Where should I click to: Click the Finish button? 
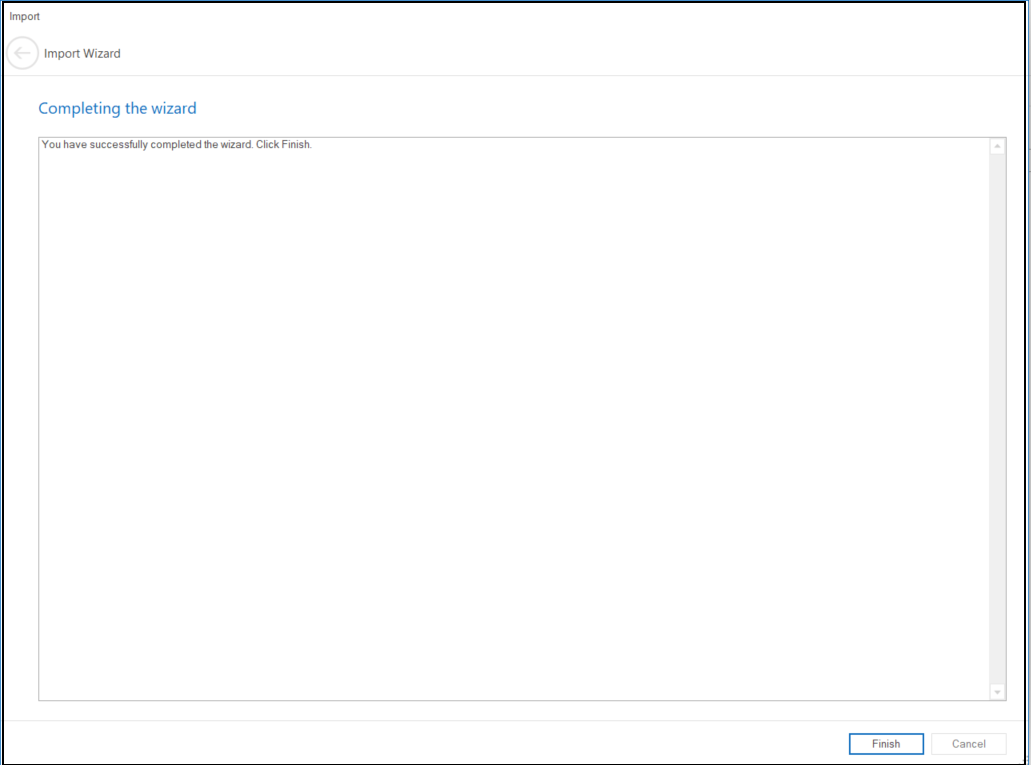click(x=885, y=744)
